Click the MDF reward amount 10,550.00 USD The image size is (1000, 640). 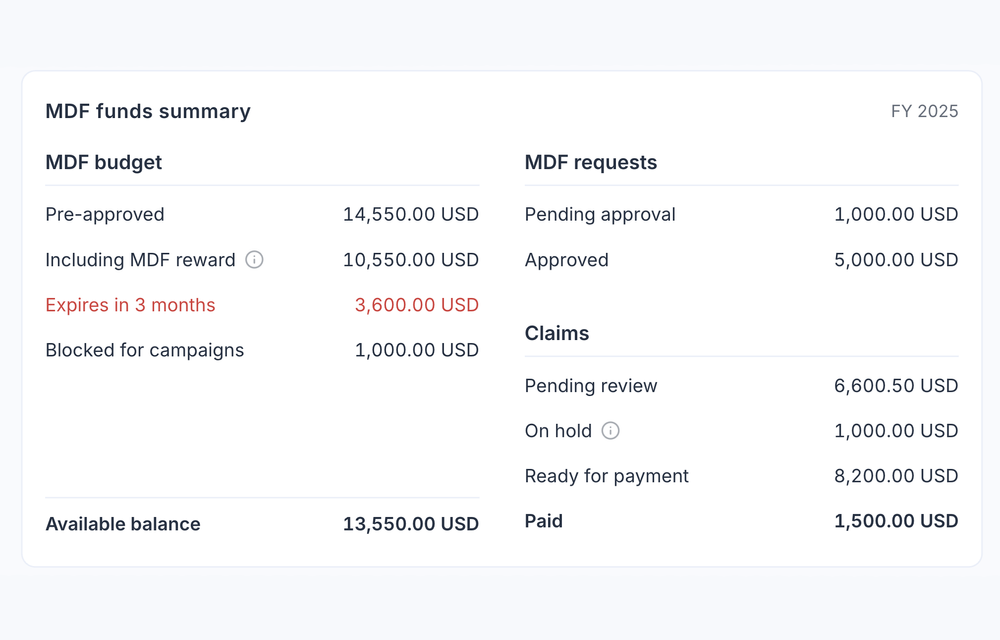pos(411,260)
